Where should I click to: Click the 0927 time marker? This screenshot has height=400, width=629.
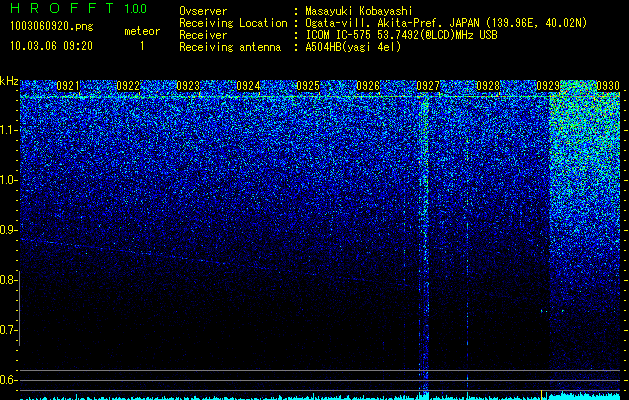tap(428, 85)
